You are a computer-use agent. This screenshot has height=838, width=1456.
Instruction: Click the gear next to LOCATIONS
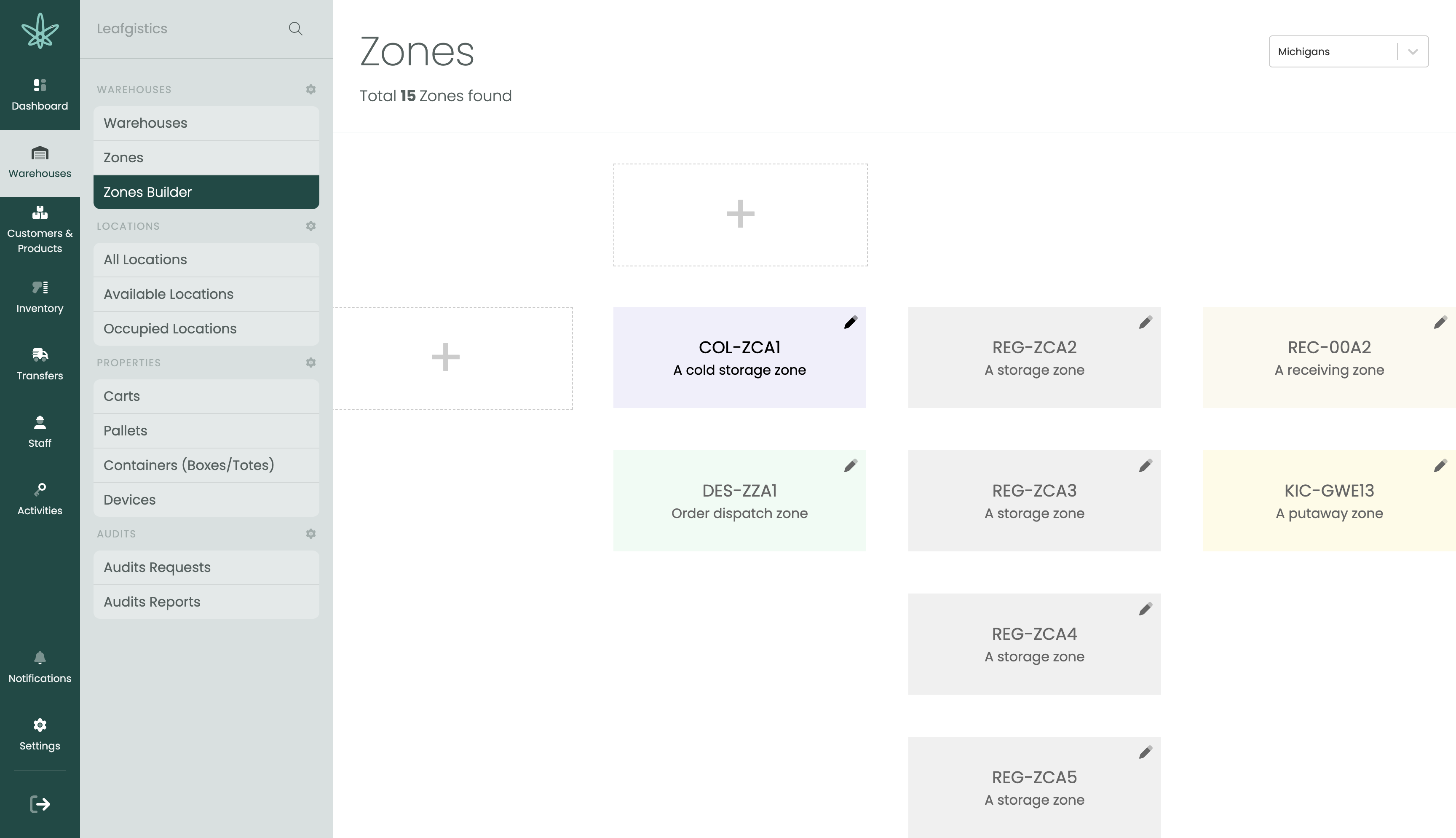pos(311,226)
